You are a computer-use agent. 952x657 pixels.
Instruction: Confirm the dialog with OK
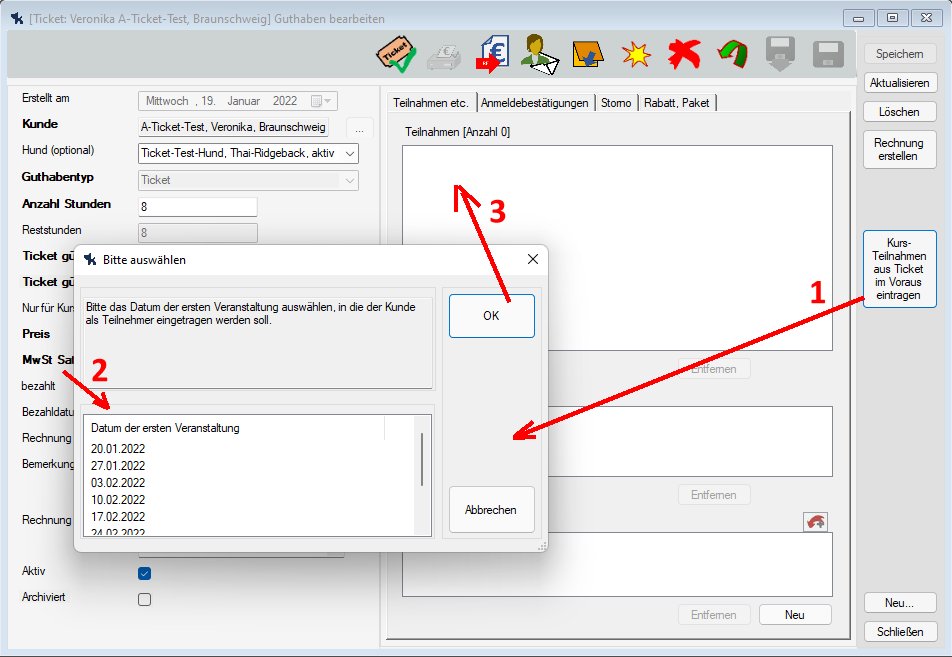(x=491, y=315)
